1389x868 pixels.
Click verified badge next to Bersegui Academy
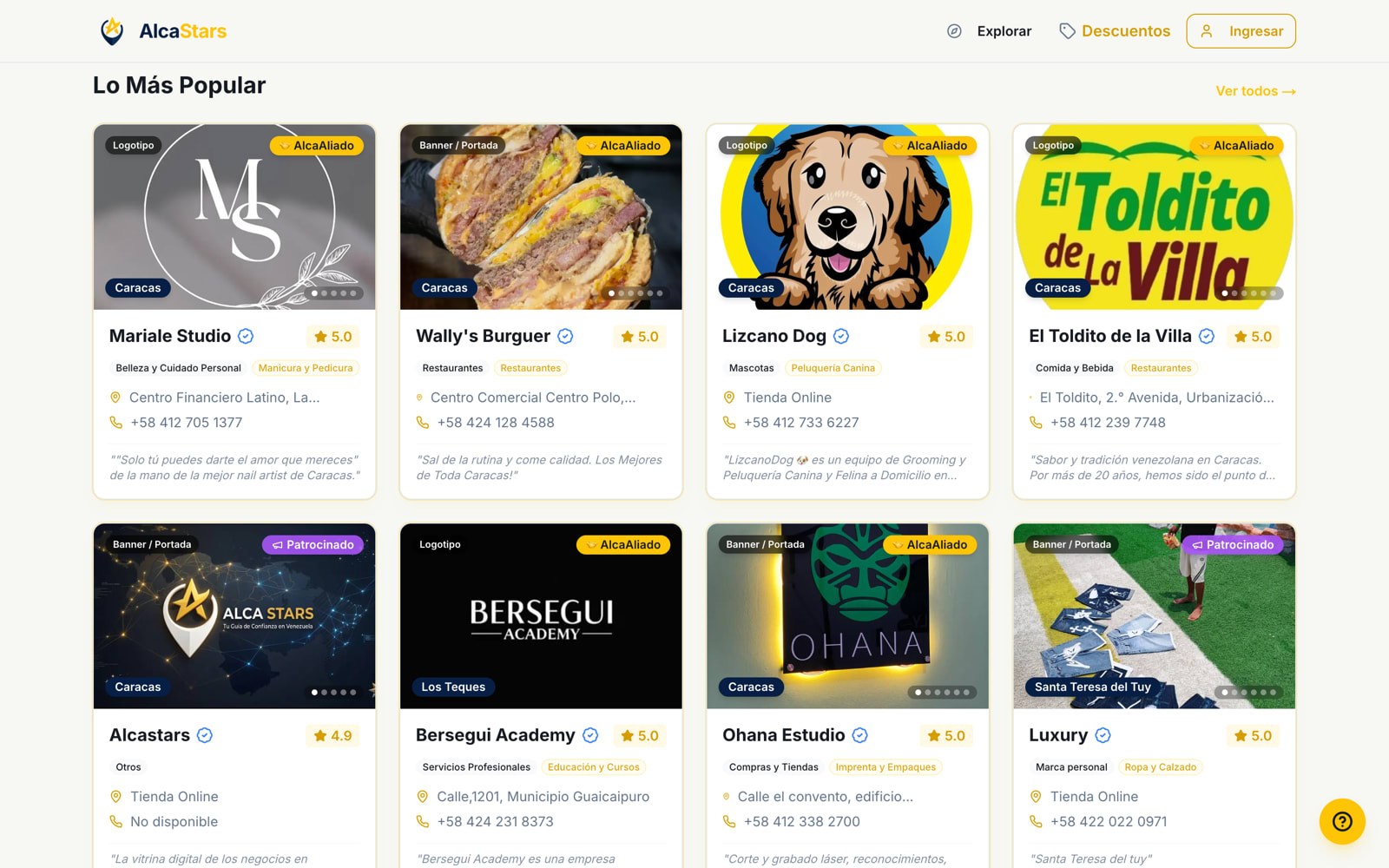point(590,735)
